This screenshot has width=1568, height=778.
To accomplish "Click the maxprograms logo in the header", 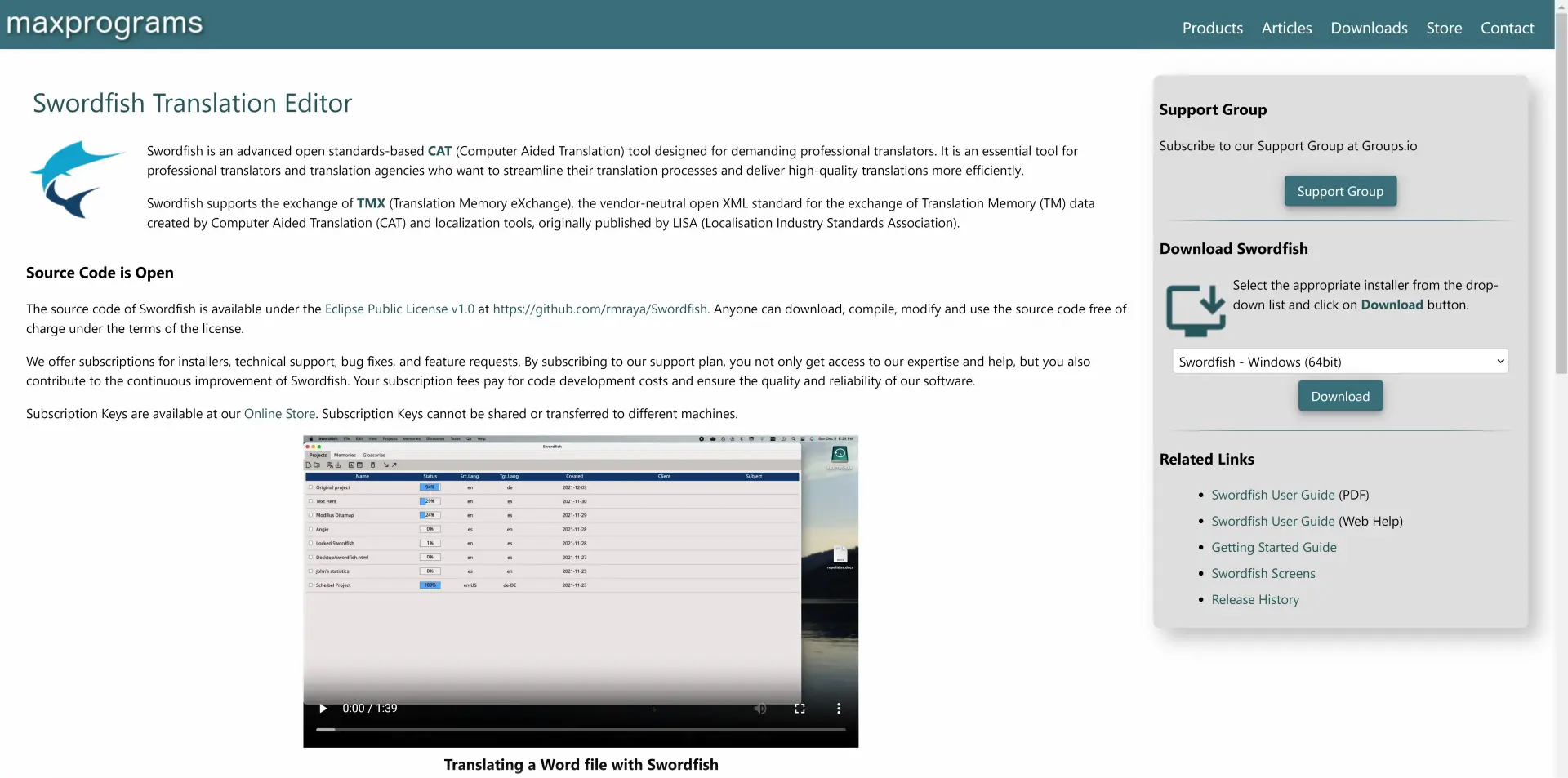I will point(105,24).
